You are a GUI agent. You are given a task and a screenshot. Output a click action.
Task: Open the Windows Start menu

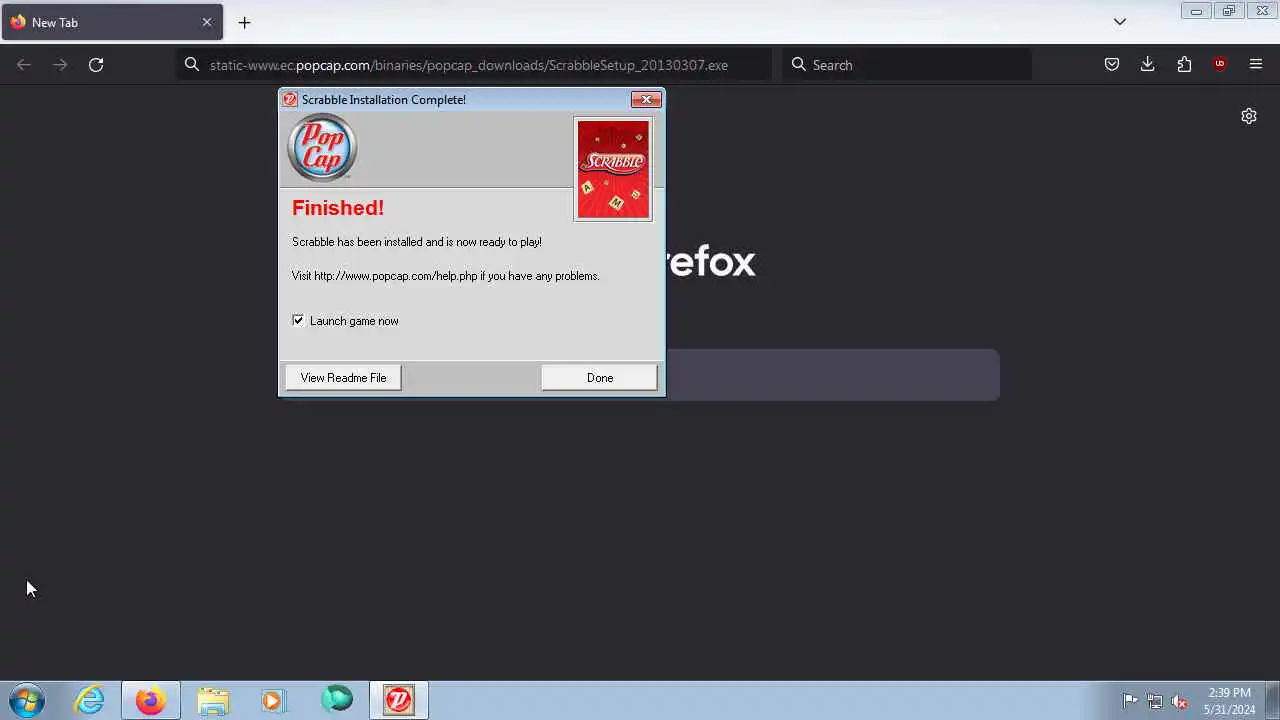click(27, 701)
